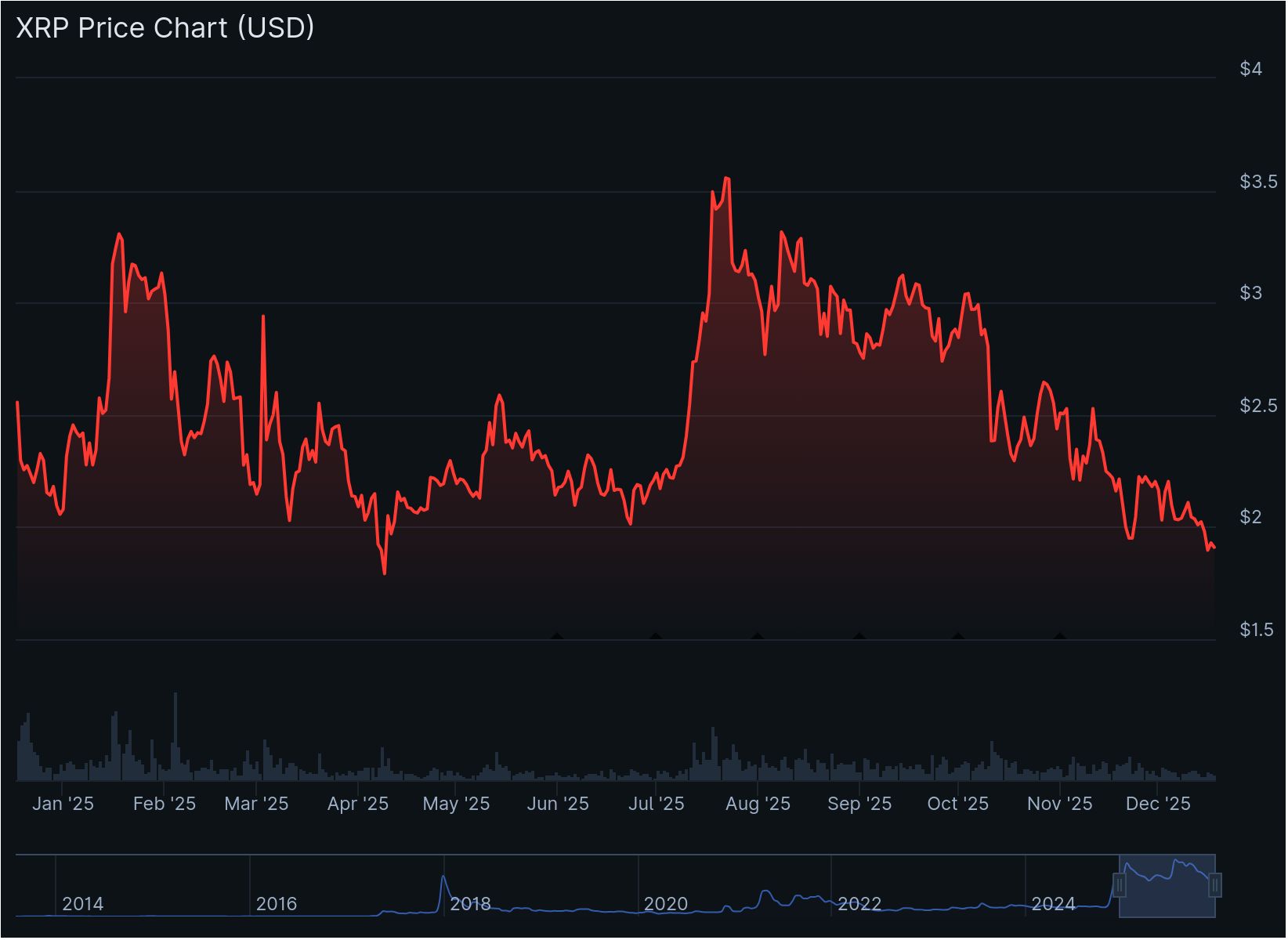Click 2016 in the navigator timeline
This screenshot has height=940, width=1288.
[277, 905]
